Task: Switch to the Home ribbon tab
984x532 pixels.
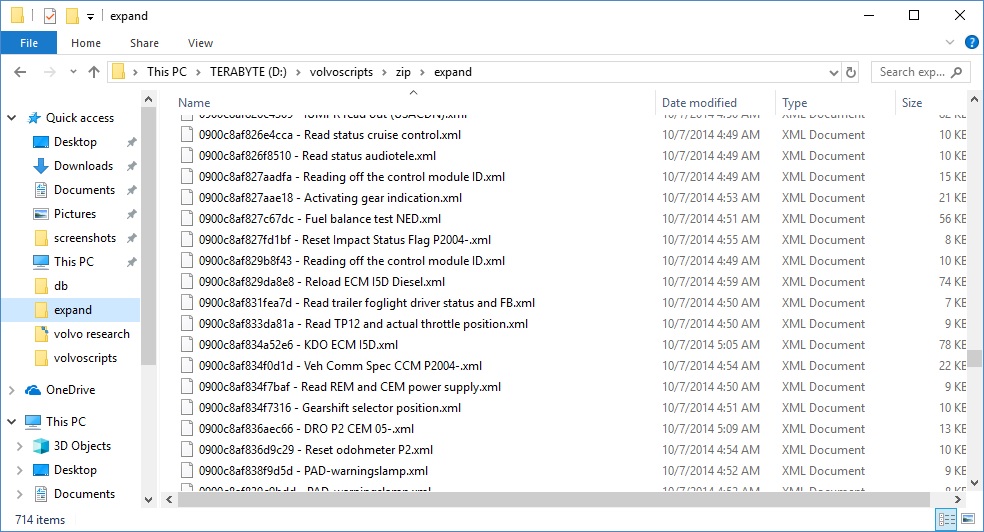Action: point(86,43)
